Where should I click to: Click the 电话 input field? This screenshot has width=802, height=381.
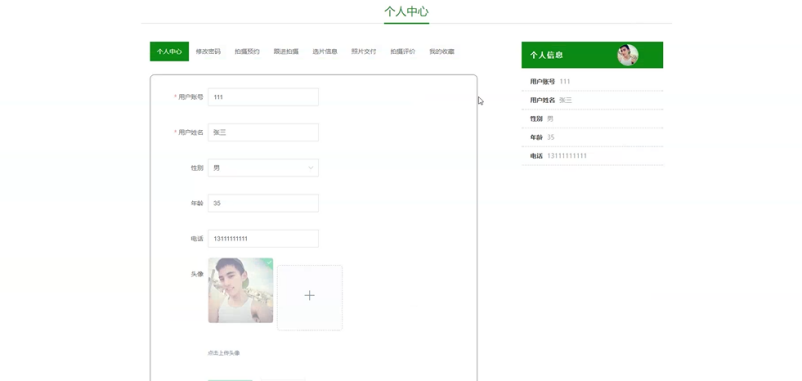[263, 238]
